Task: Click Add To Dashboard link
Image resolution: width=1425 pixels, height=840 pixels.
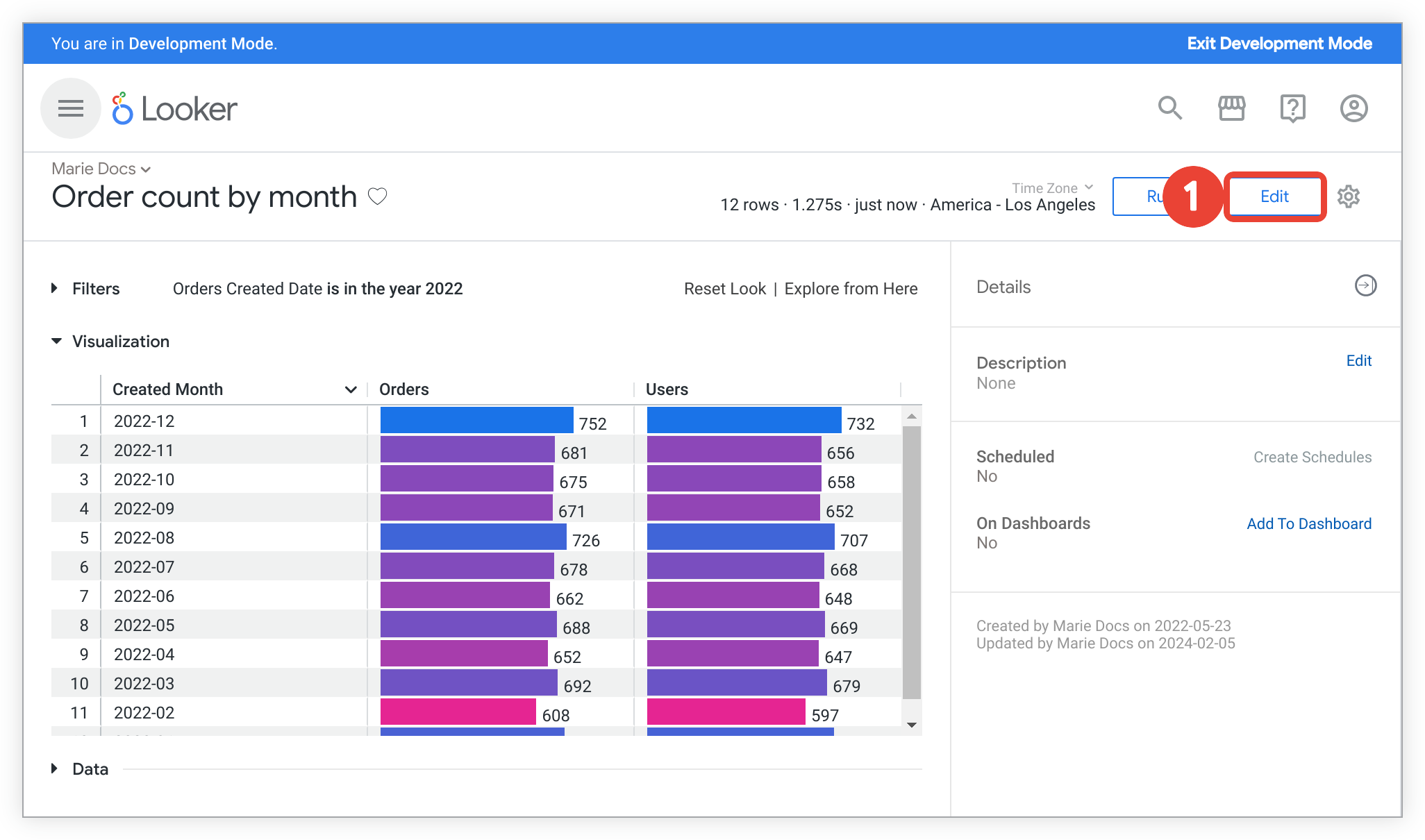Action: click(x=1308, y=523)
